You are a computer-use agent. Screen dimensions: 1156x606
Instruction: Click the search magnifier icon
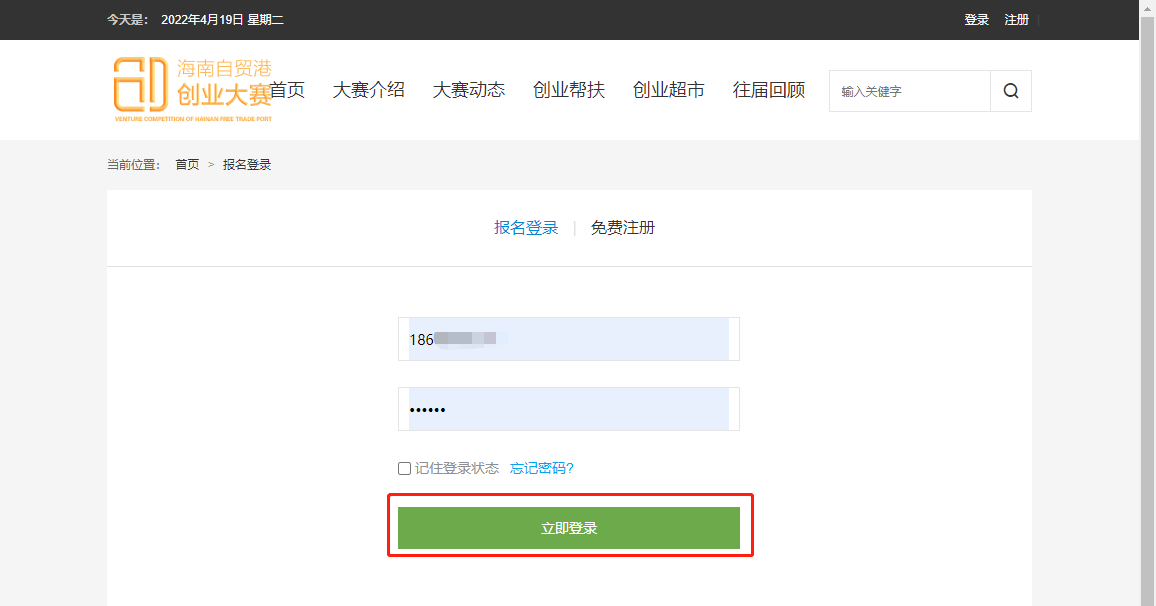(1011, 91)
